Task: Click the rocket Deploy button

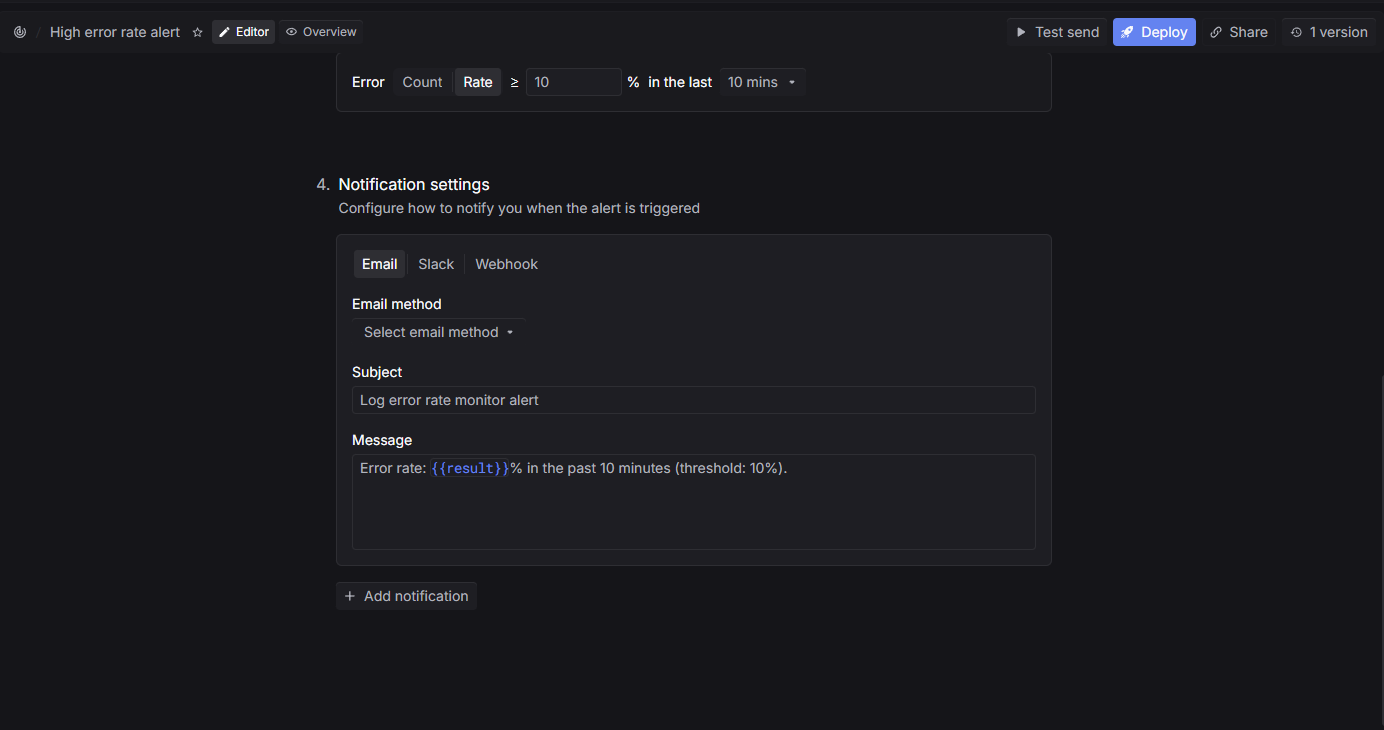Action: click(1153, 32)
